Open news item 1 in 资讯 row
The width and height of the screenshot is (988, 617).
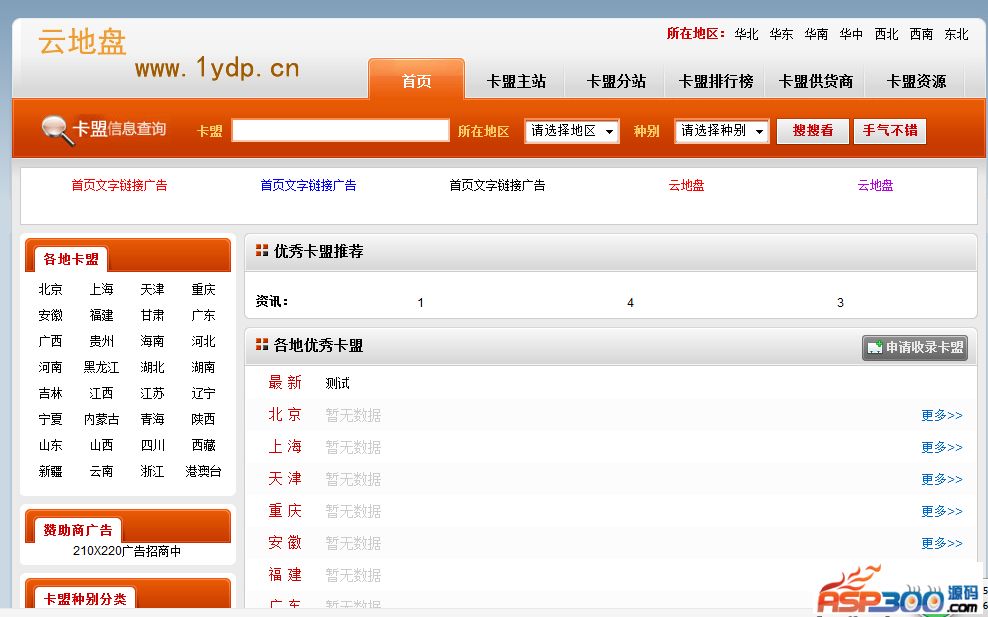420,303
